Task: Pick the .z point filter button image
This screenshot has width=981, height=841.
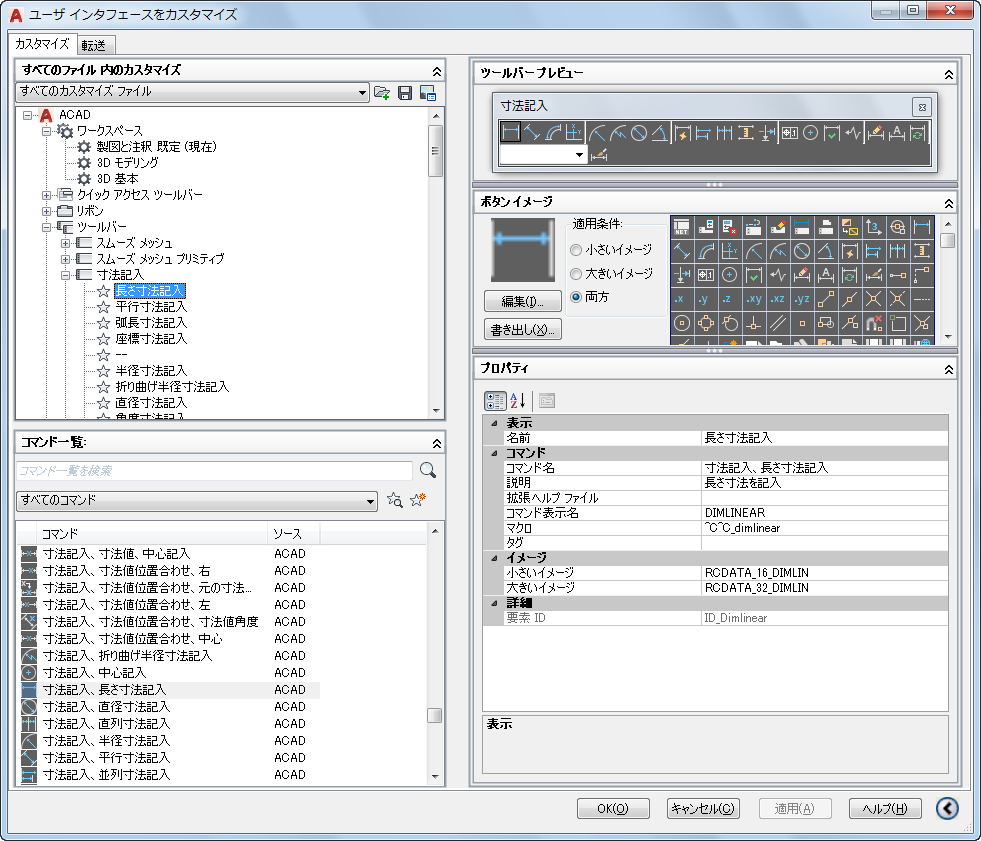Action: coord(729,298)
